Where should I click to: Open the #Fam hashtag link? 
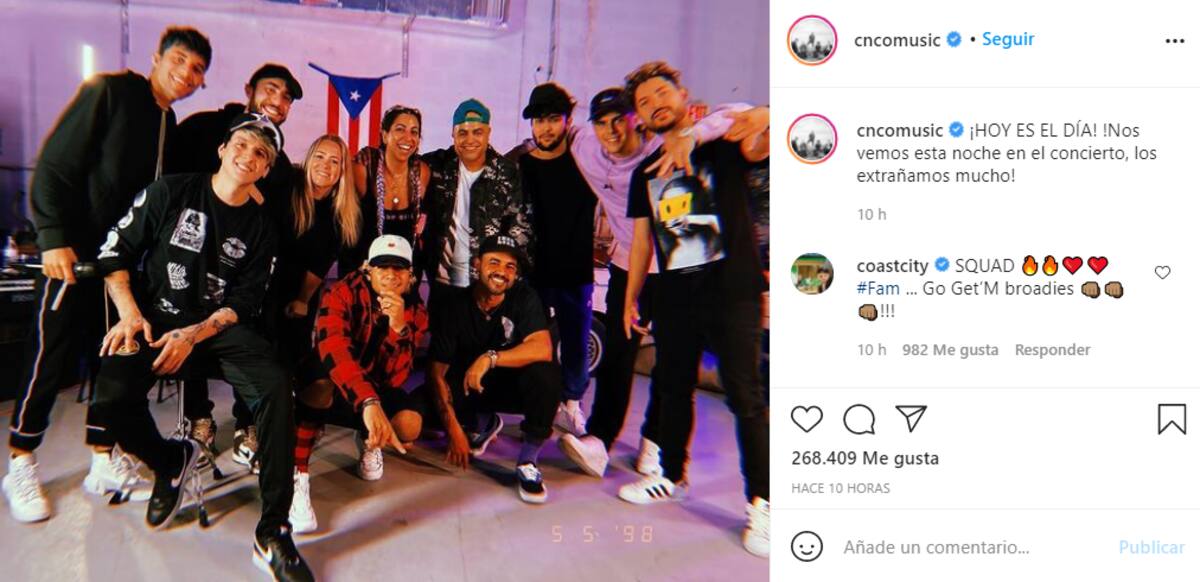pyautogui.click(x=878, y=288)
